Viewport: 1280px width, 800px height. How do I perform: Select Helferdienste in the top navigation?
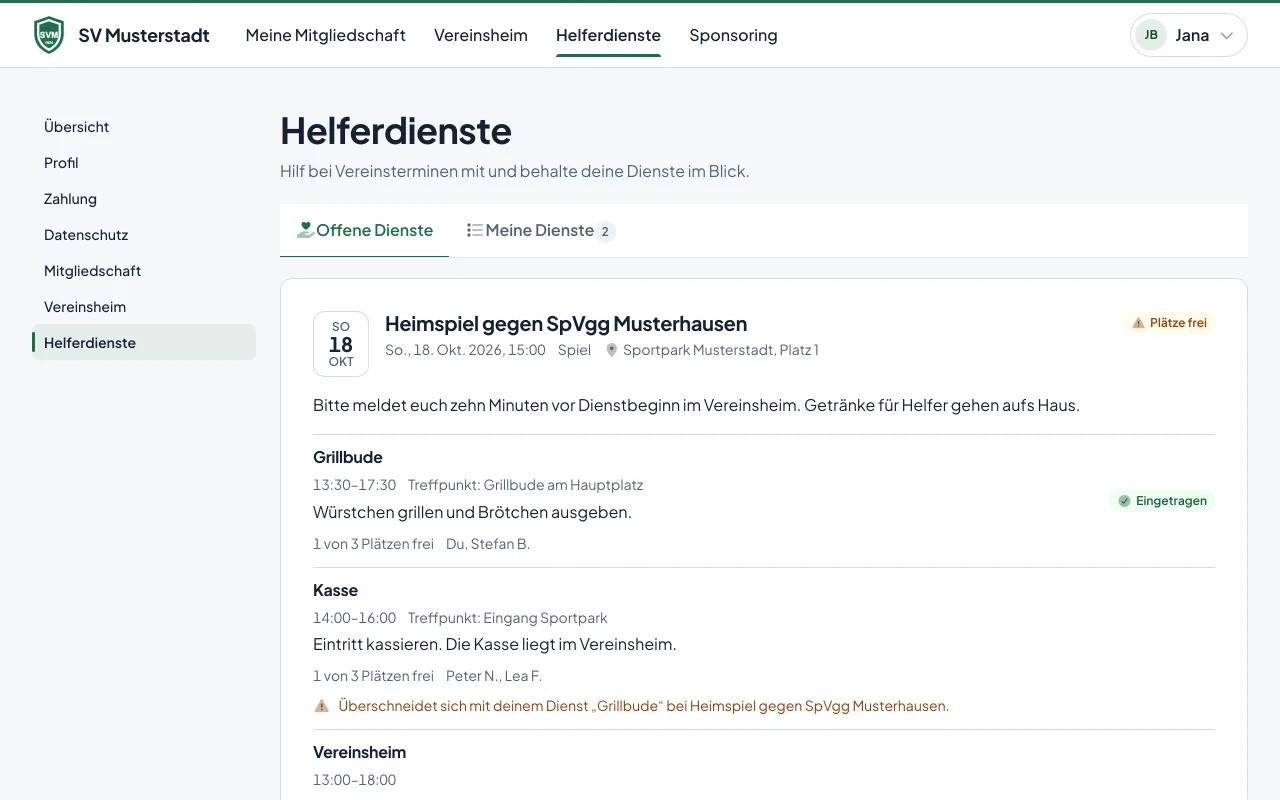[608, 35]
